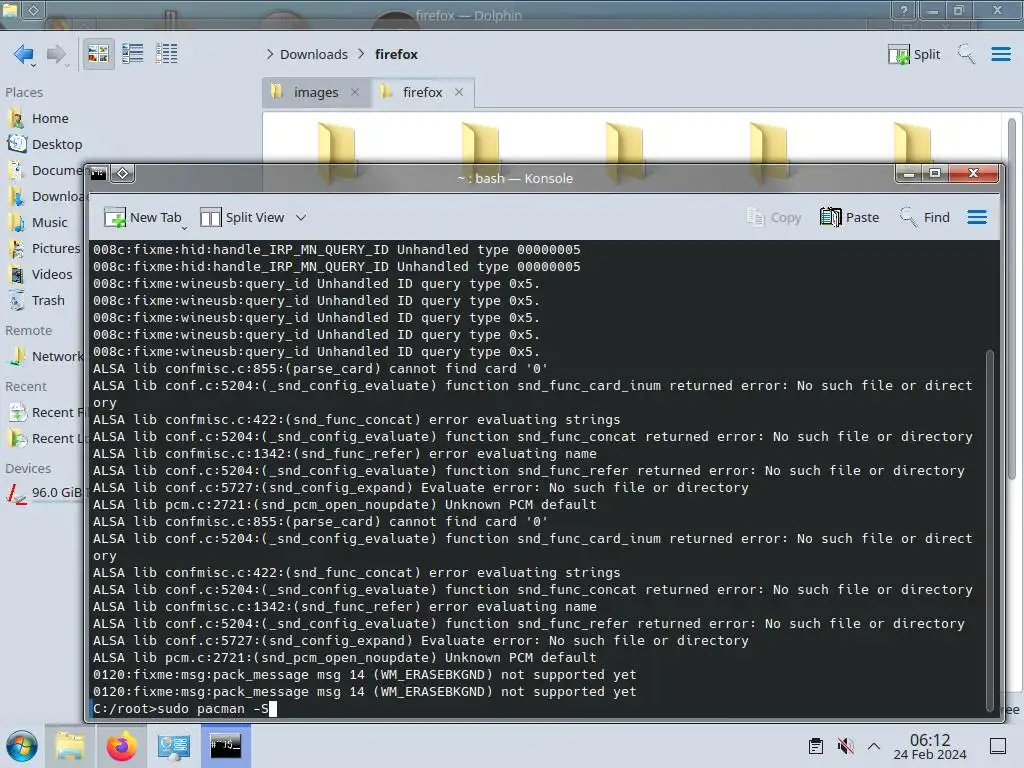Click Downloads in Dolphin breadcrumb

(314, 54)
